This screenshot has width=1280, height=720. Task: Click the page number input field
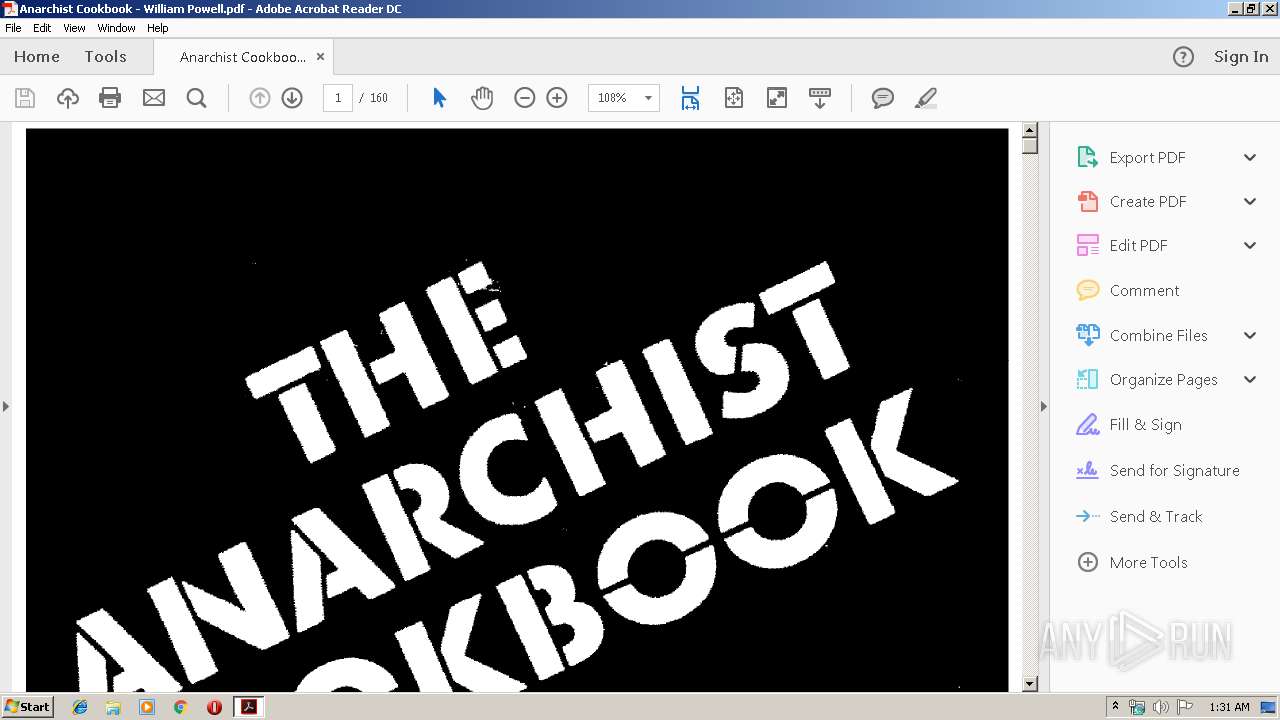(x=338, y=98)
